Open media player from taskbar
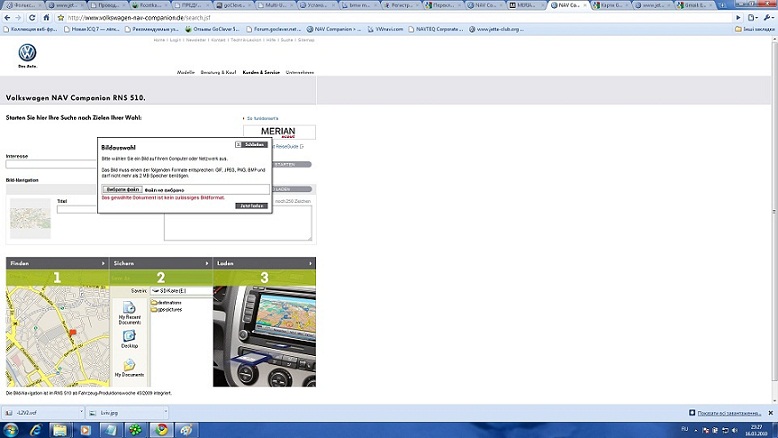Image resolution: width=778 pixels, height=438 pixels. 85,430
